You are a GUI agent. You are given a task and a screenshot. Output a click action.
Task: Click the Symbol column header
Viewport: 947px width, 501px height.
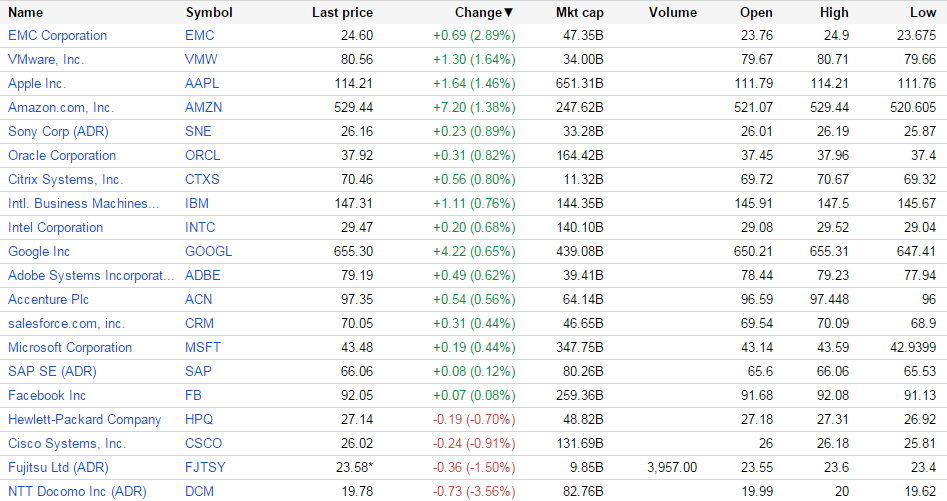pos(209,13)
